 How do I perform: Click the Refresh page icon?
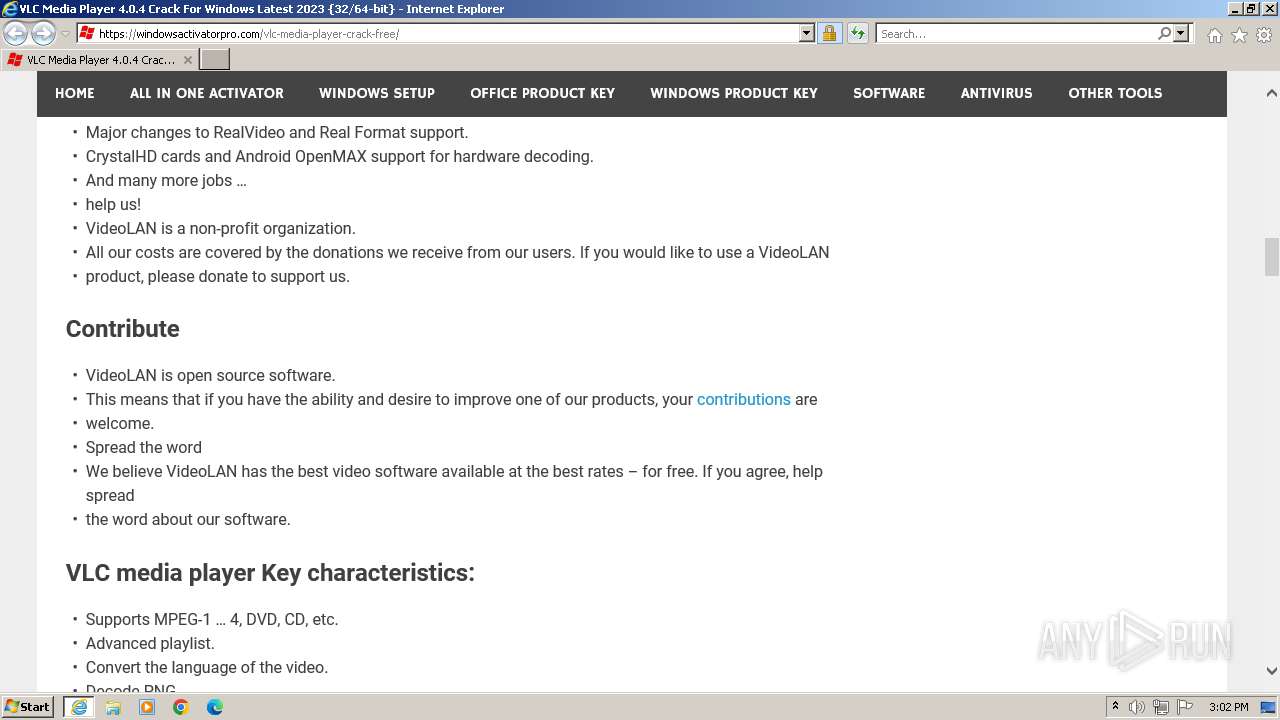pos(857,33)
